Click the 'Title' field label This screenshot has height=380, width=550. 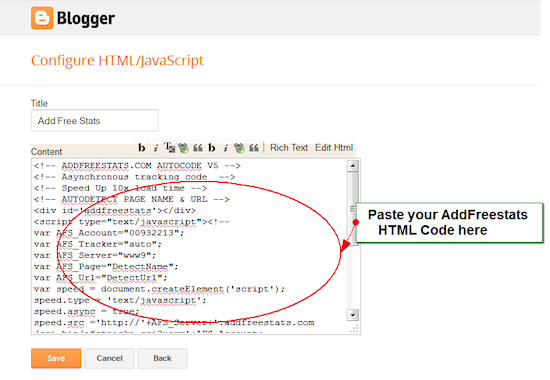click(39, 103)
